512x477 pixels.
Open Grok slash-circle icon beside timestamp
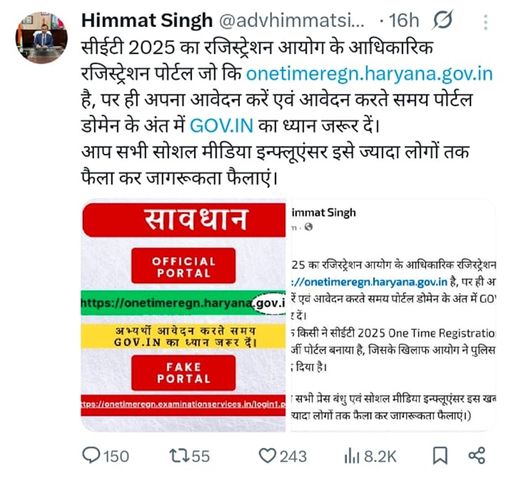pyautogui.click(x=443, y=20)
